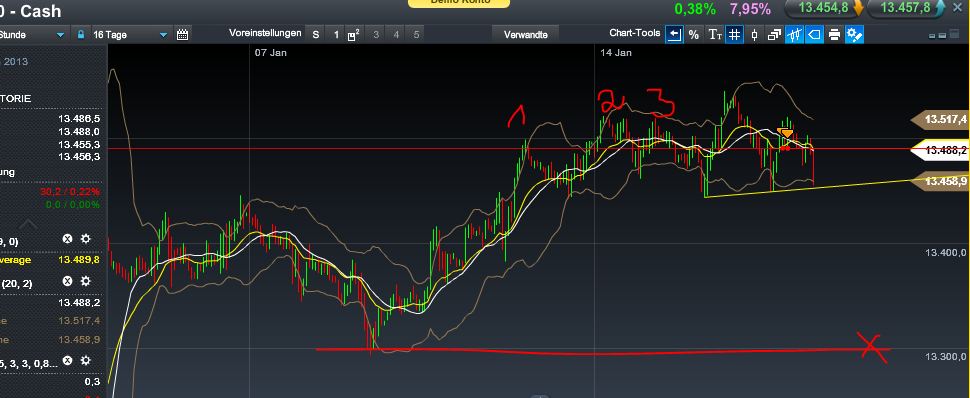The height and width of the screenshot is (398, 970).
Task: Save layout as preset 2
Action: click(x=353, y=35)
